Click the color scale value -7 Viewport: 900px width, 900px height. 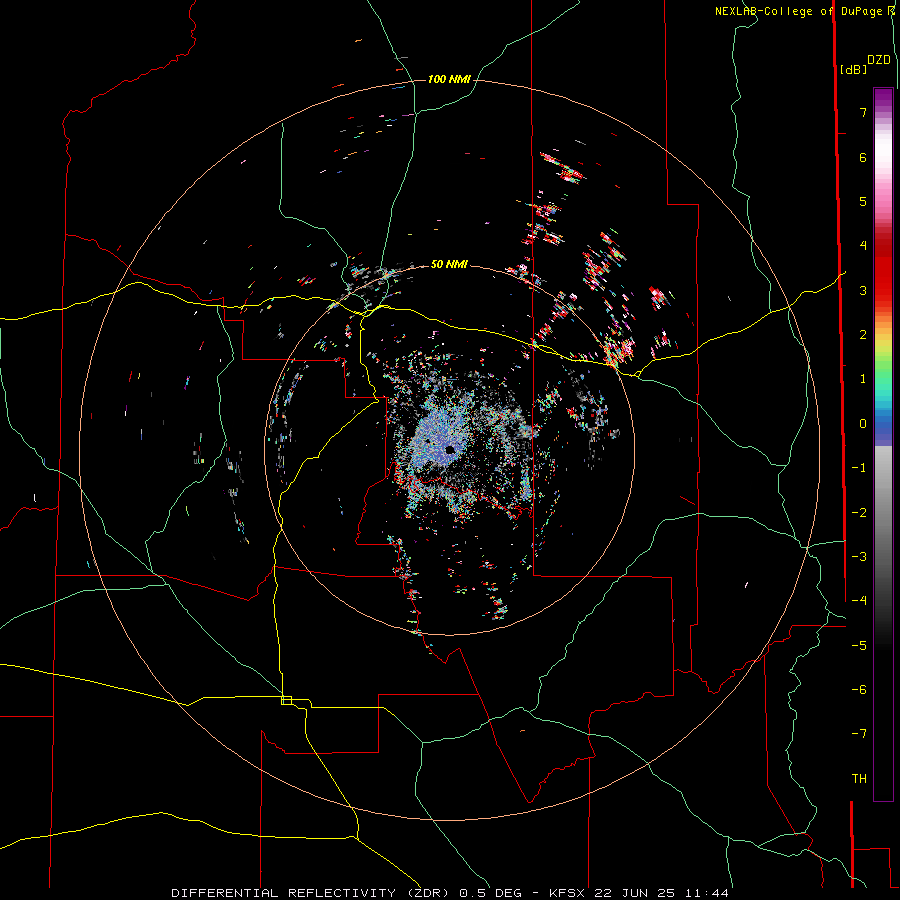point(859,734)
